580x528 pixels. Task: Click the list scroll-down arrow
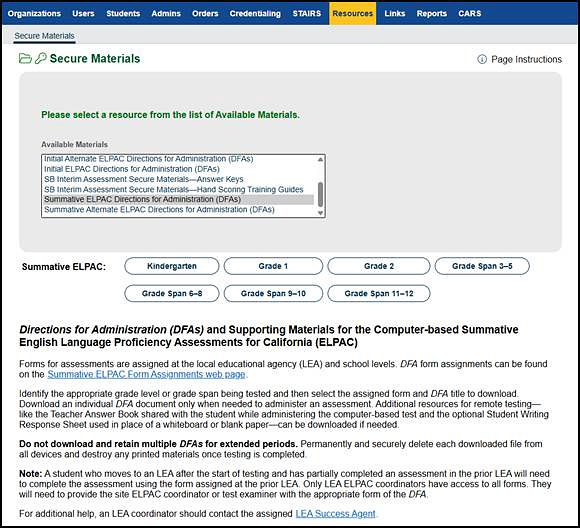pos(320,213)
